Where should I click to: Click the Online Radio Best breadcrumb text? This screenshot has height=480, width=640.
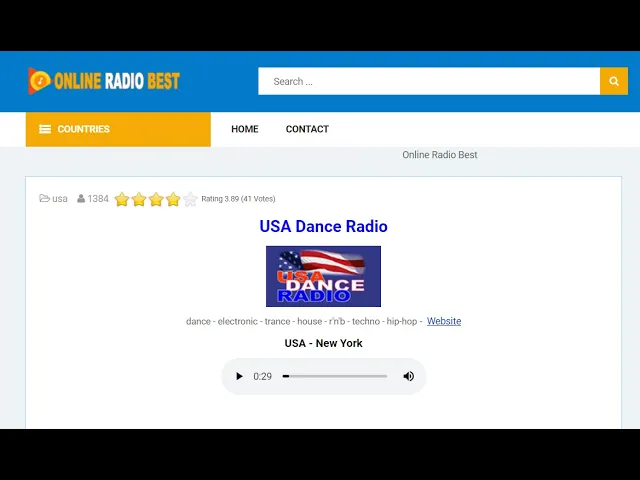440,155
